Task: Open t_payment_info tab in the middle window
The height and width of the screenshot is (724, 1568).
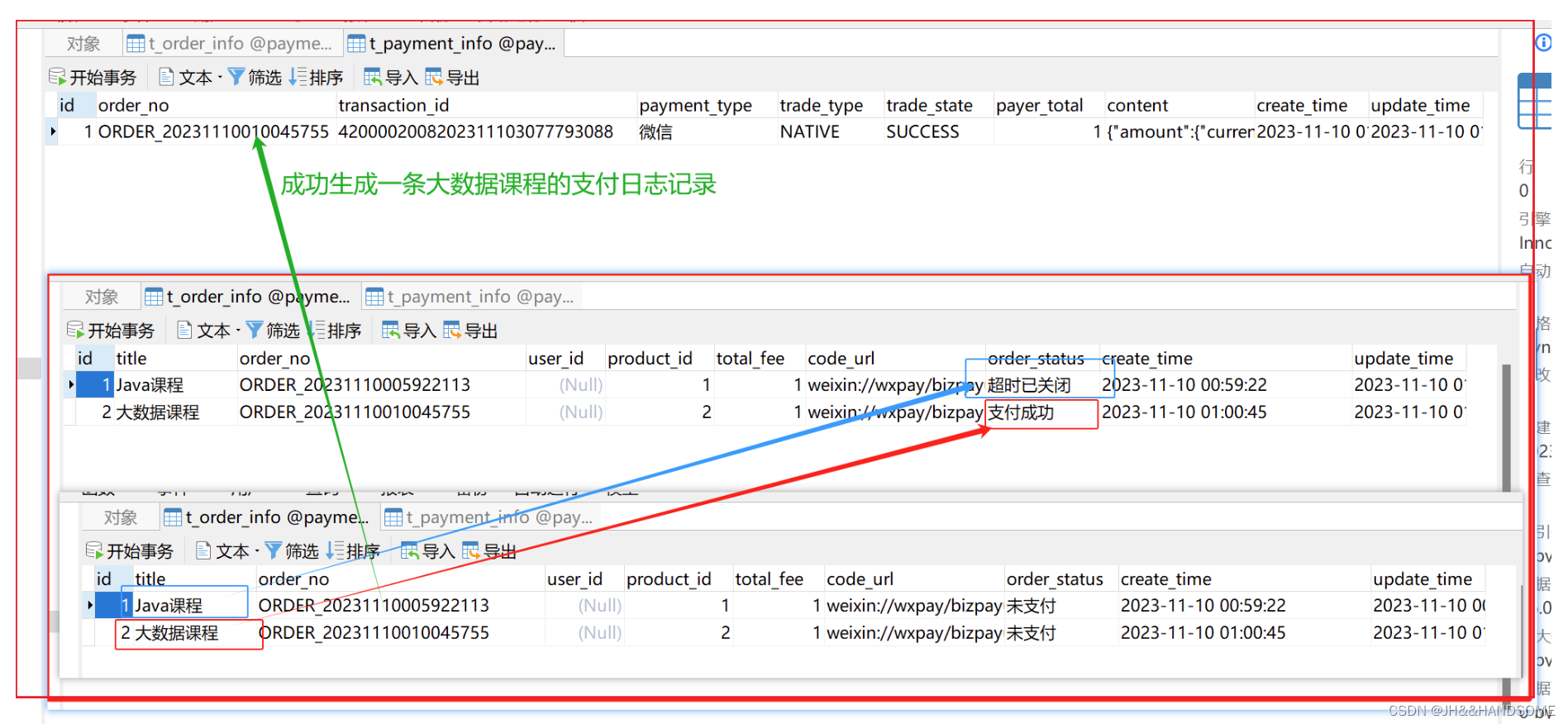Action: 469,297
